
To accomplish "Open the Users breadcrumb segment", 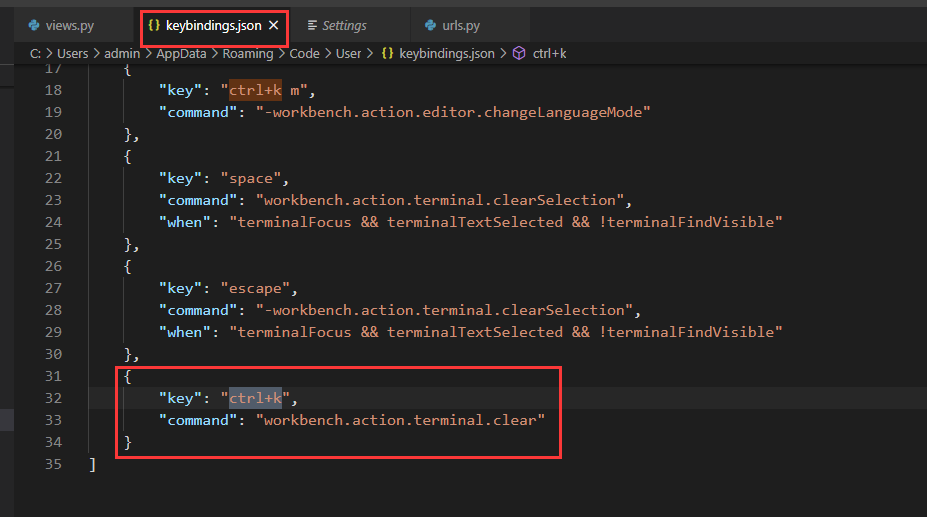I will 73,53.
